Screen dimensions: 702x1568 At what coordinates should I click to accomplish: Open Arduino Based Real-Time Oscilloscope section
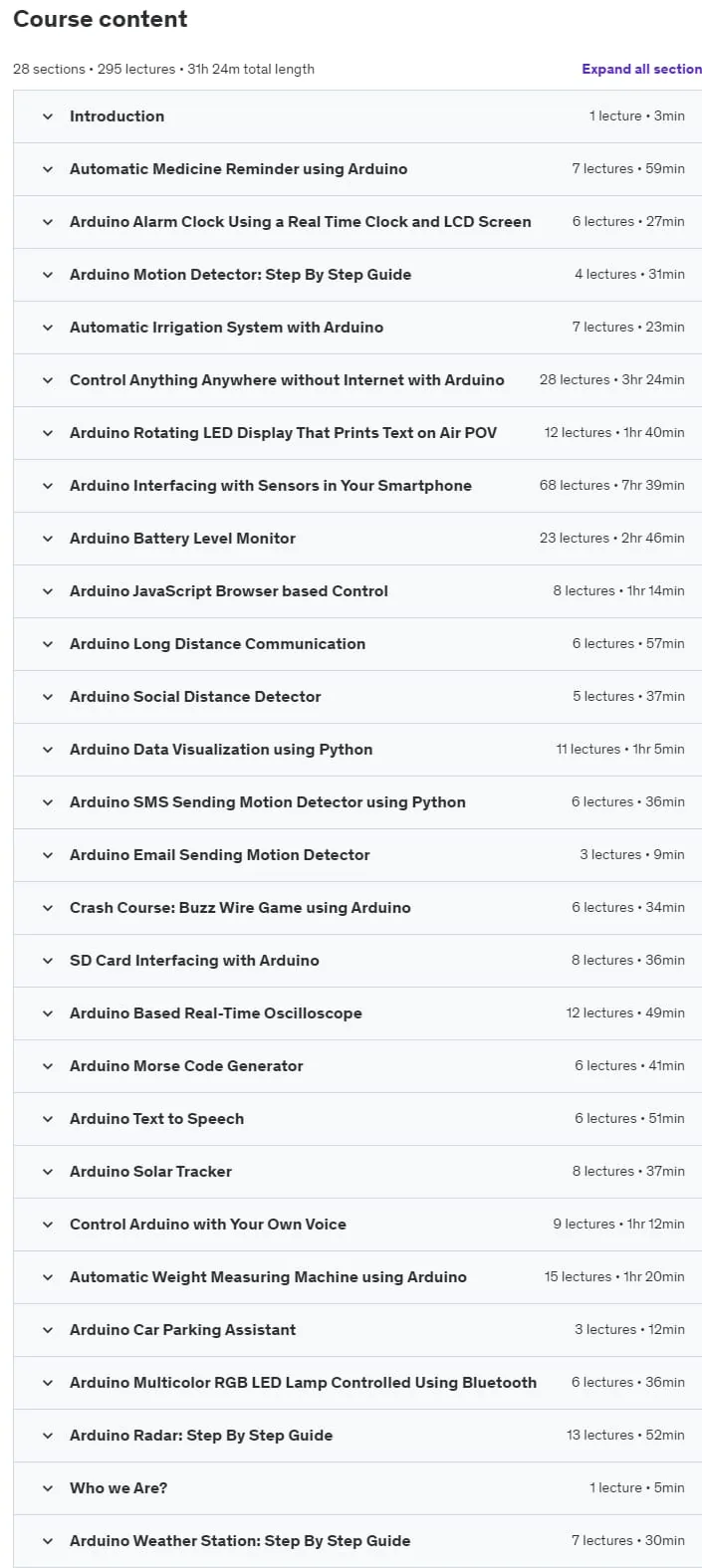point(357,1013)
